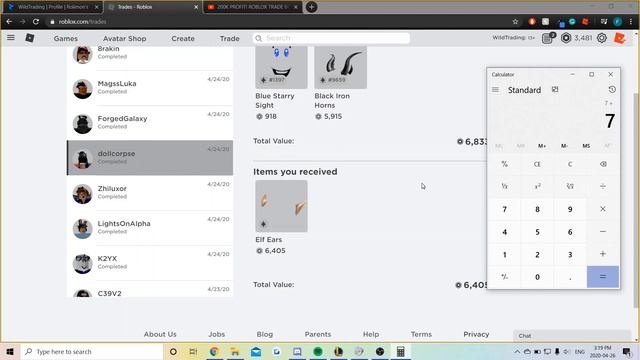
Task: Open the Black Iron Horns thumbnail
Action: 340,67
